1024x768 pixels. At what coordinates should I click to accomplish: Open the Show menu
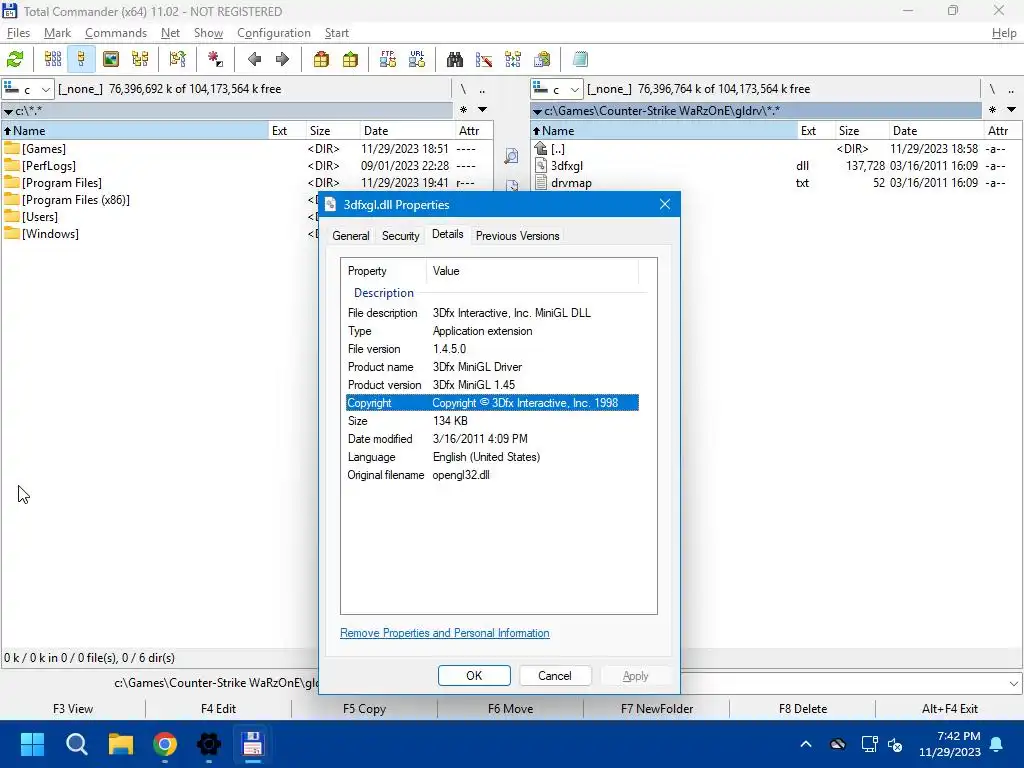(x=208, y=33)
